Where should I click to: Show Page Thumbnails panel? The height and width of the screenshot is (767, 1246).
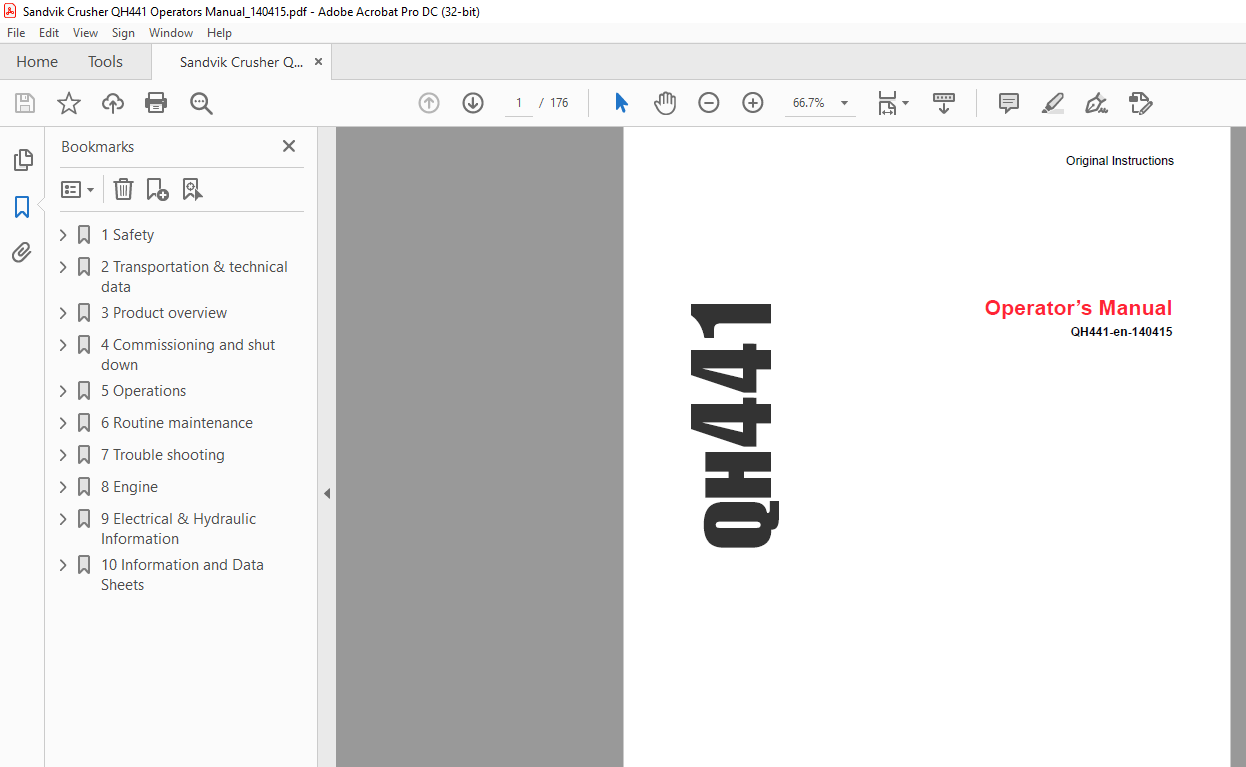pos(22,160)
